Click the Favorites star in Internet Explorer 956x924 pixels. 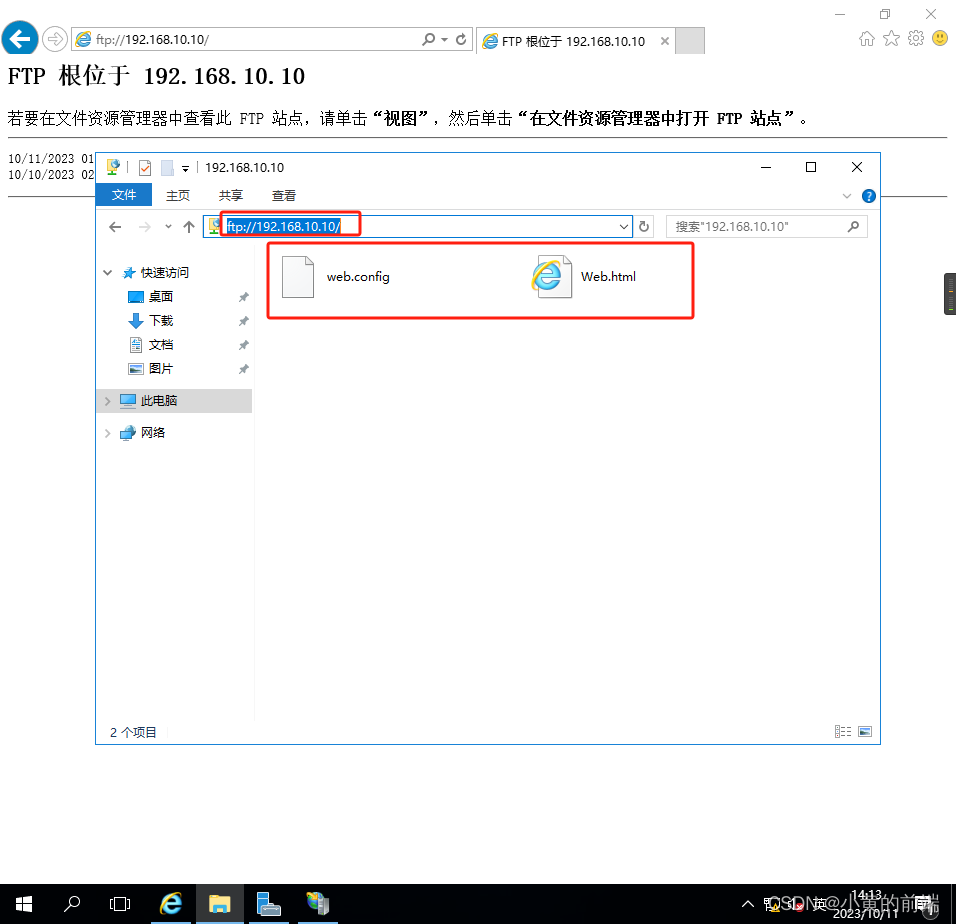tap(891, 37)
